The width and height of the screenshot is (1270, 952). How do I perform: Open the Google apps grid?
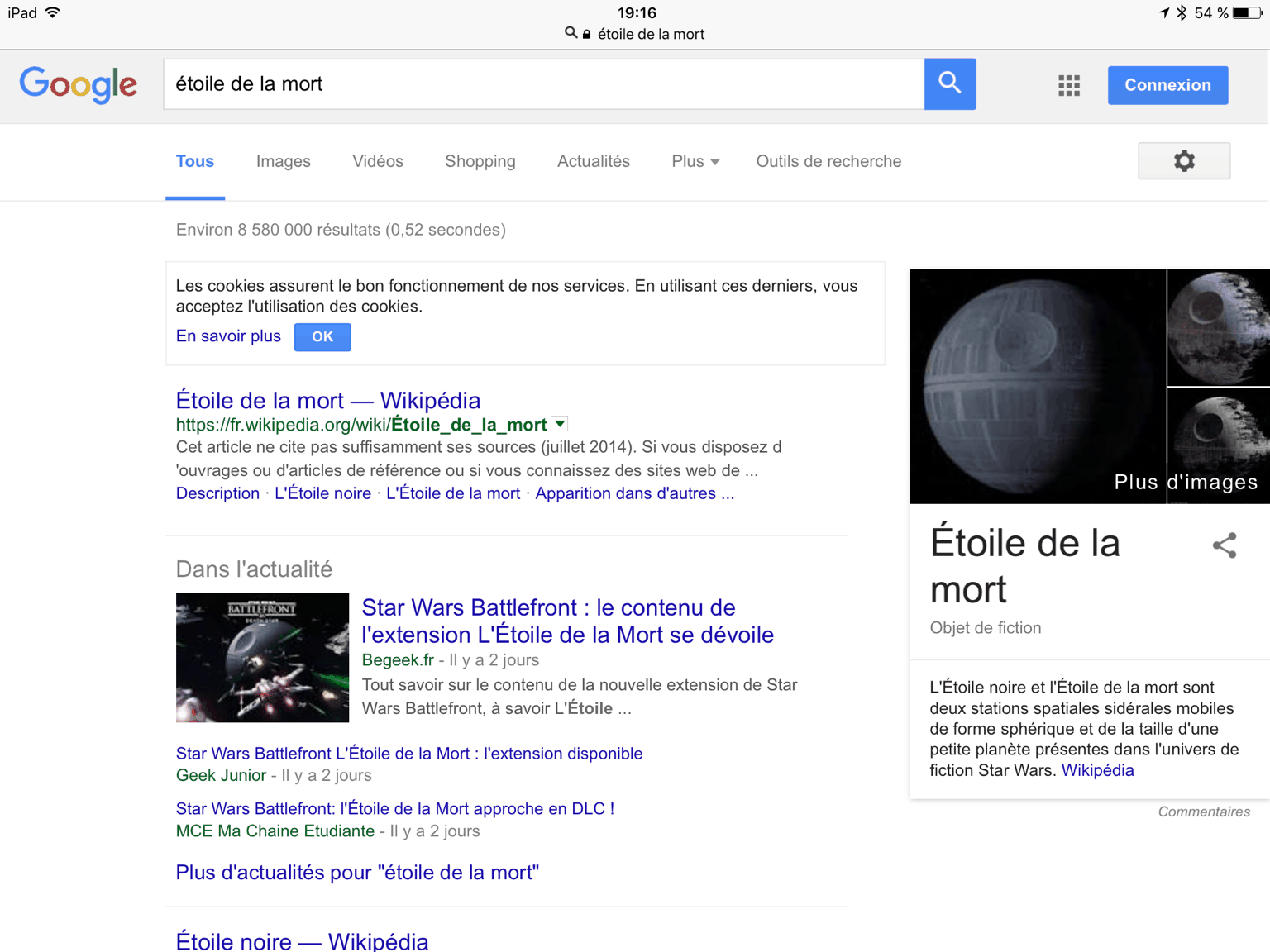click(x=1068, y=85)
